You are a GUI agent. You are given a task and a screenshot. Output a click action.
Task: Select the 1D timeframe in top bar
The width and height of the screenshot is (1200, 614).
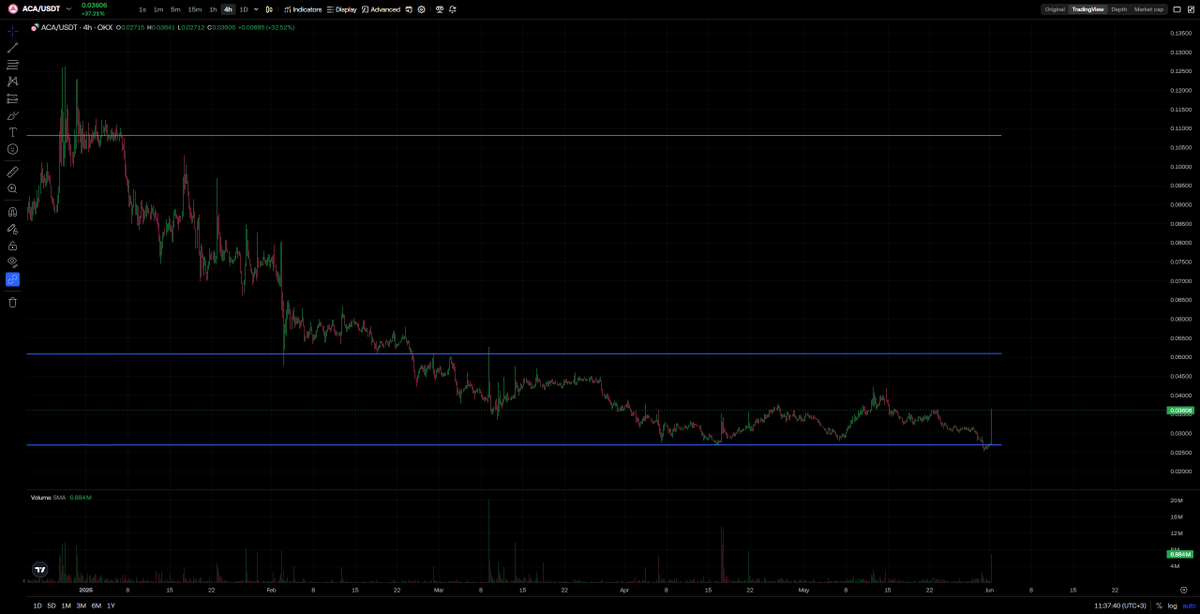(243, 9)
